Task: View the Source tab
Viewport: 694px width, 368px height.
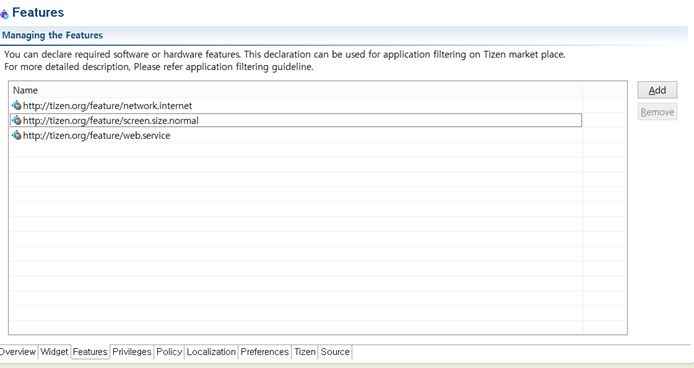Action: tap(335, 352)
